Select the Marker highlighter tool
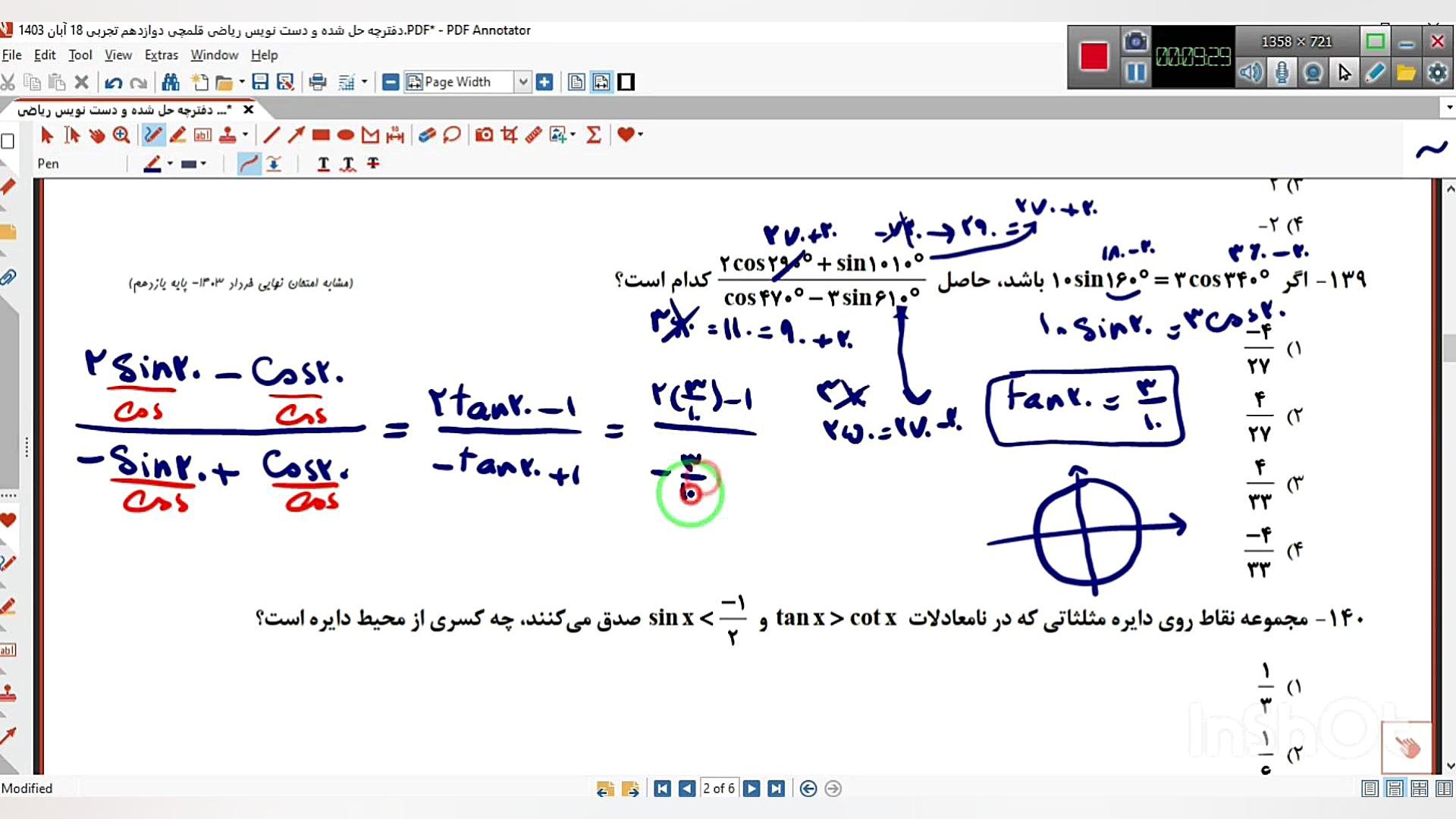 click(178, 135)
